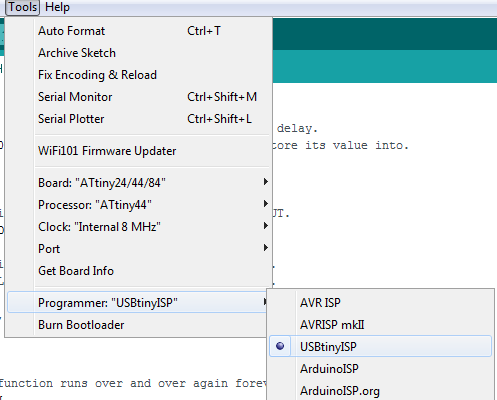Image resolution: width=497 pixels, height=400 pixels.
Task: Choose AVRISP mkII programmer
Action: [x=380, y=325]
